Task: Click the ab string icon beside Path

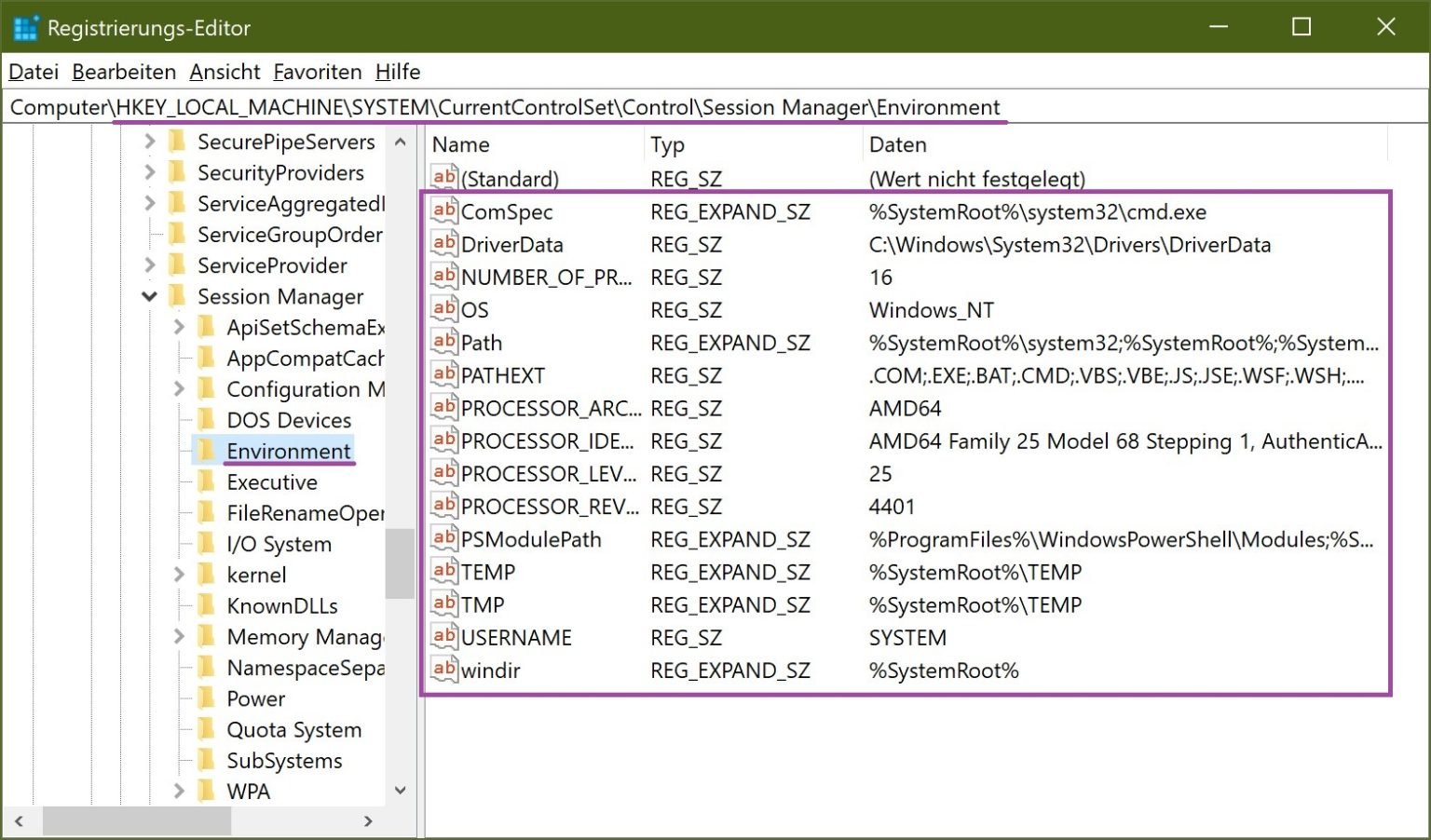Action: (443, 343)
